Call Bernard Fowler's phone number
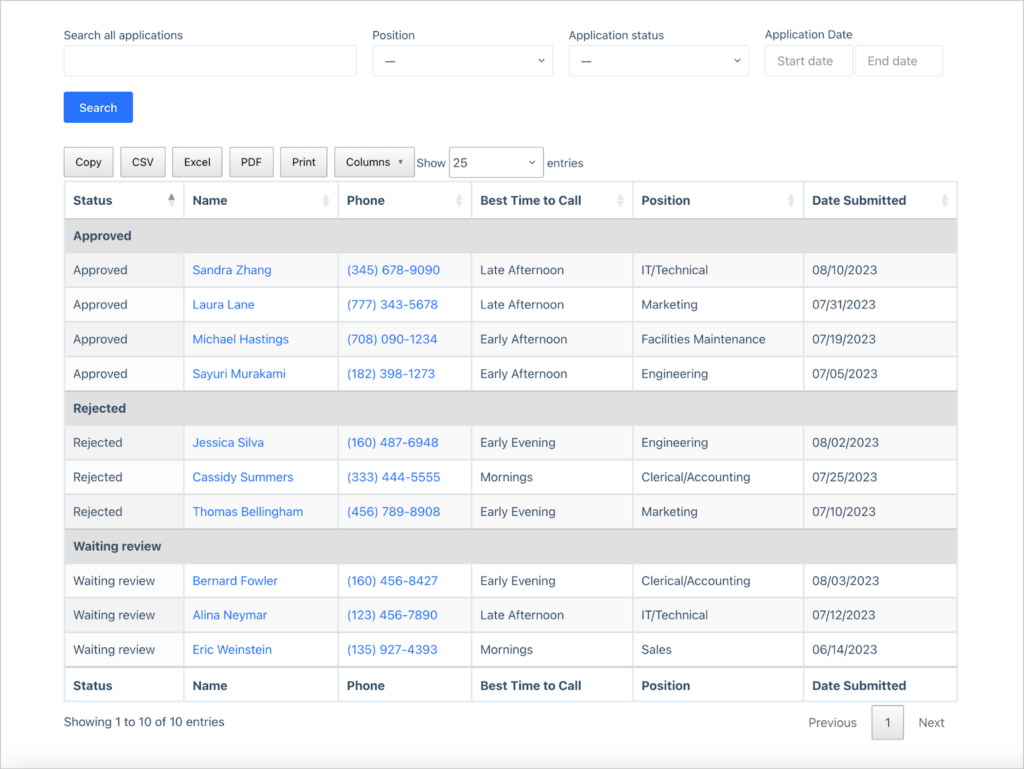This screenshot has width=1024, height=769. (393, 580)
